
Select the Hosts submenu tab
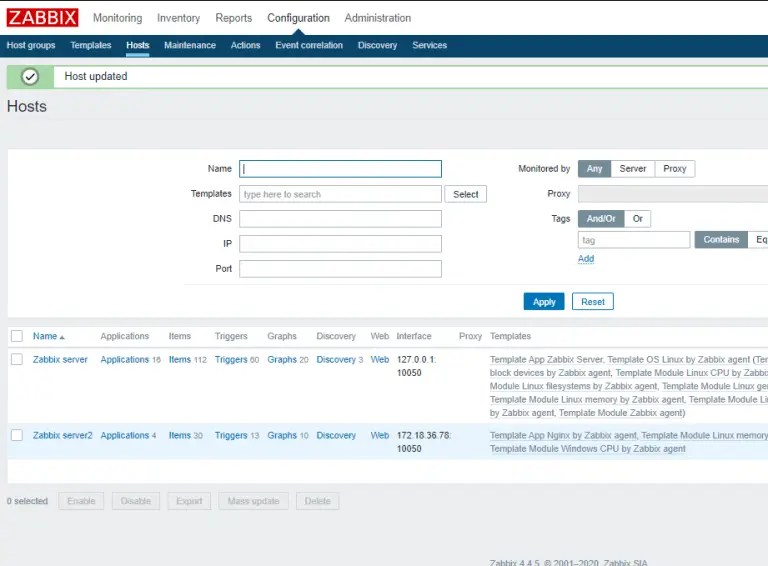138,45
